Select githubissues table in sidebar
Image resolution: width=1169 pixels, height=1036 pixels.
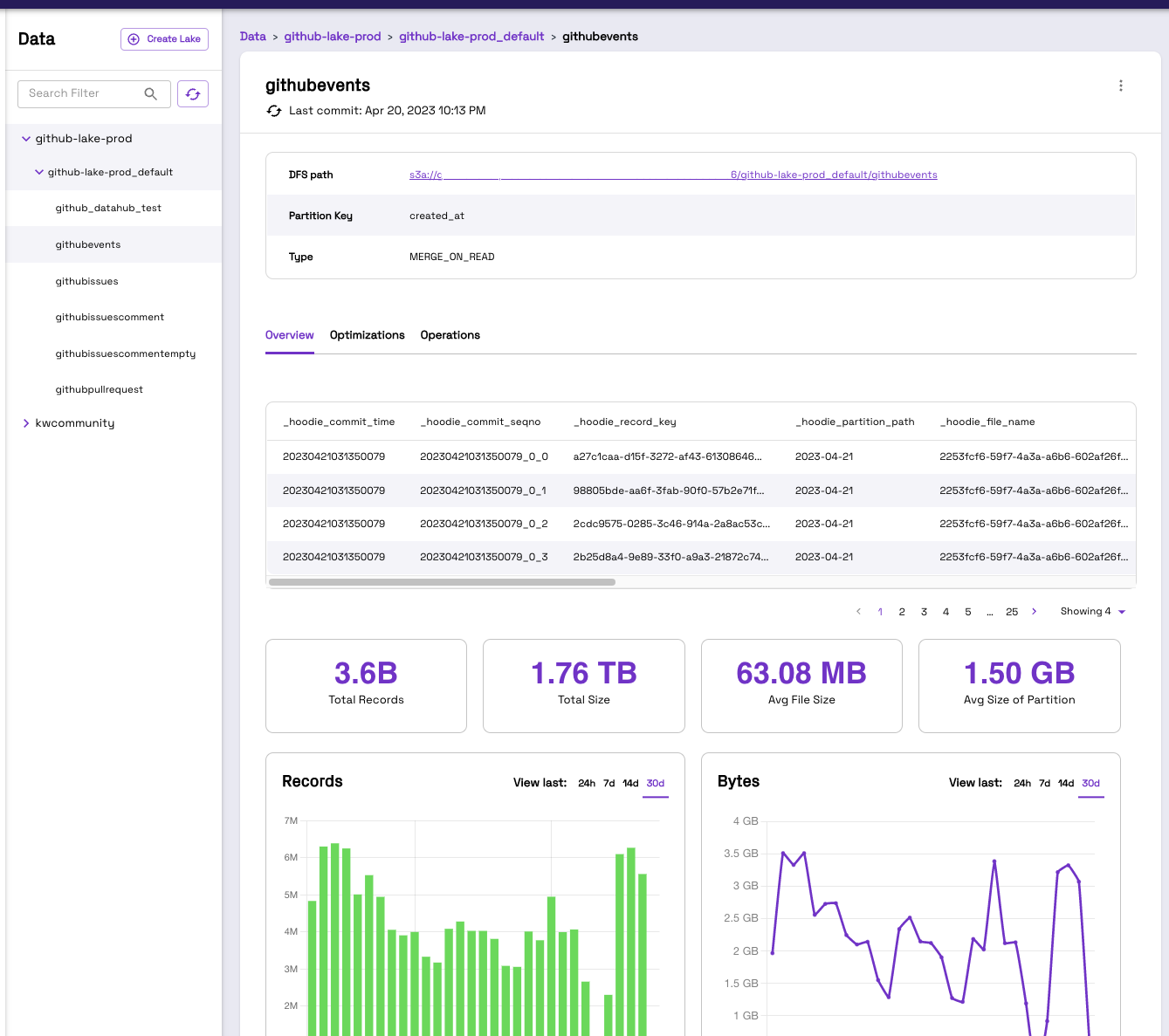87,281
